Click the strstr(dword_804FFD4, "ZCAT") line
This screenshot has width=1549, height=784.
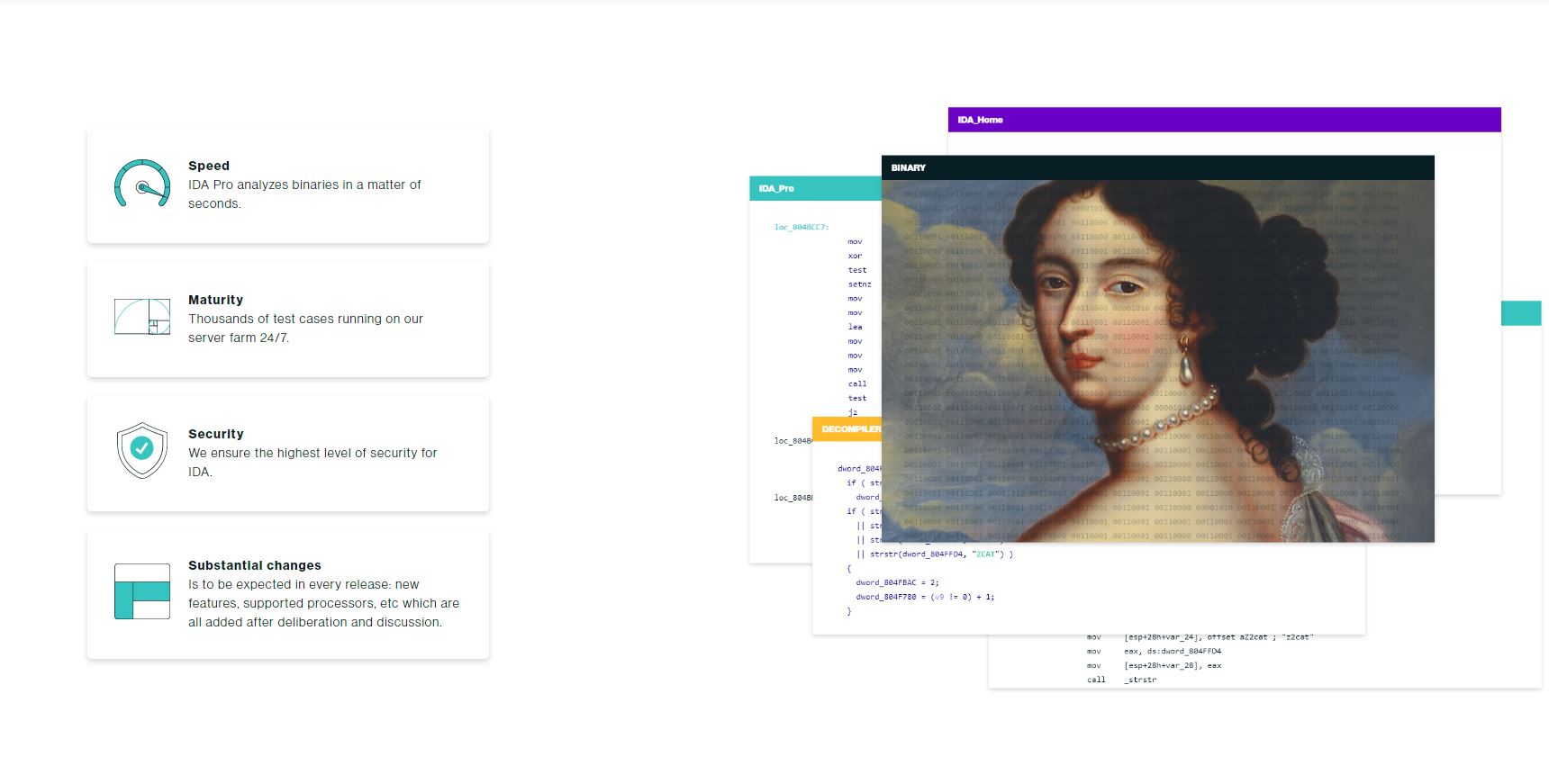pos(935,554)
